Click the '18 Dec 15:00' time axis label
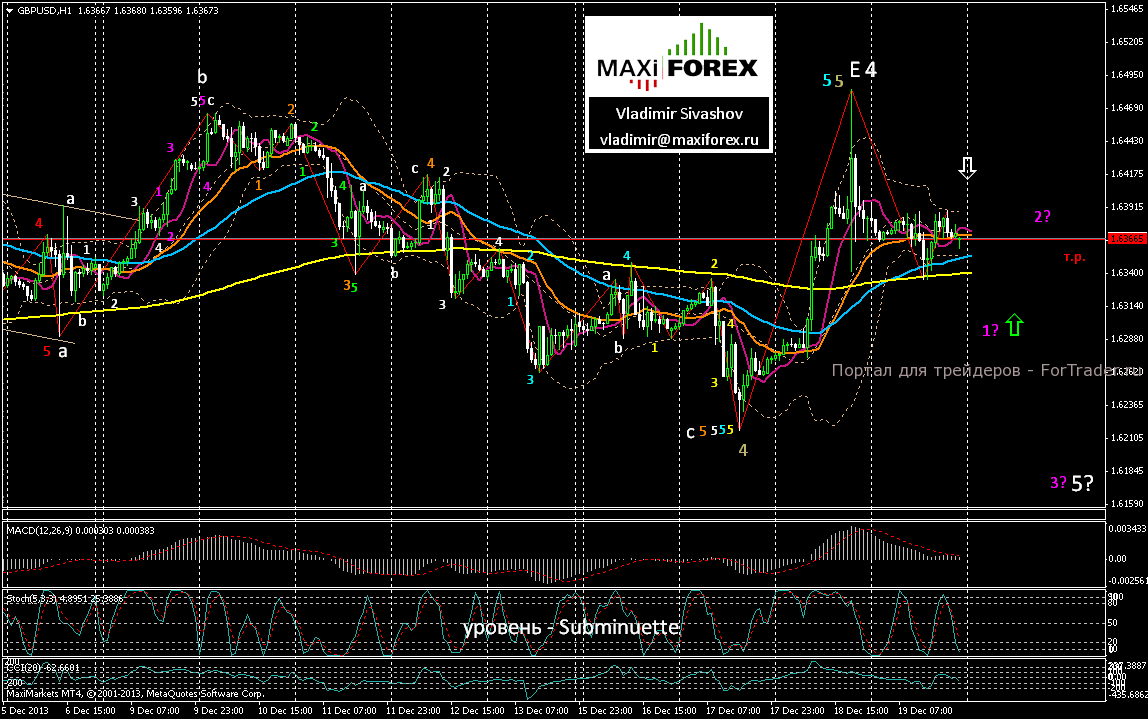This screenshot has height=719, width=1148. 862,710
